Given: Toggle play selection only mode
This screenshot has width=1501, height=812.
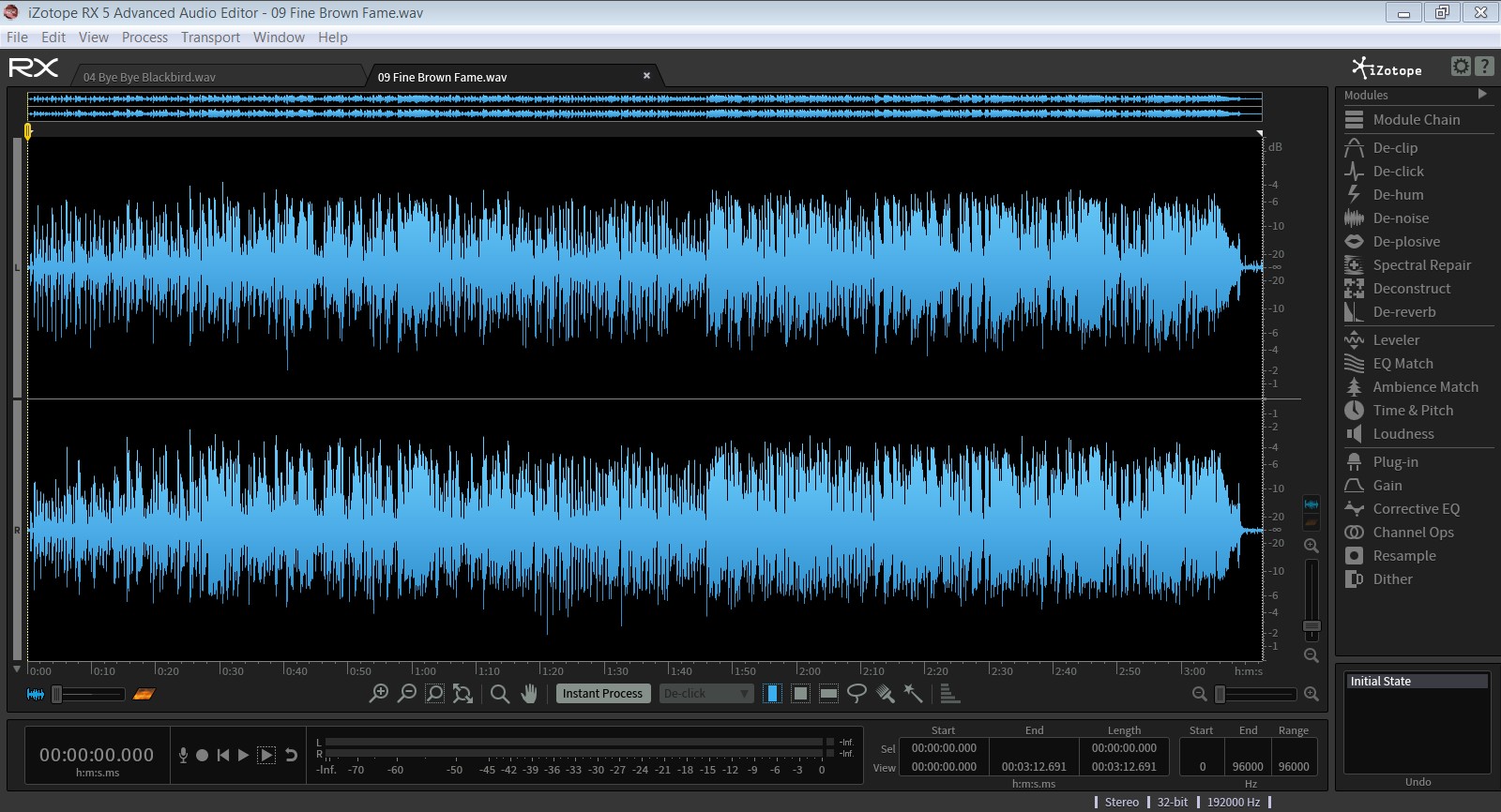Looking at the screenshot, I should tap(266, 755).
